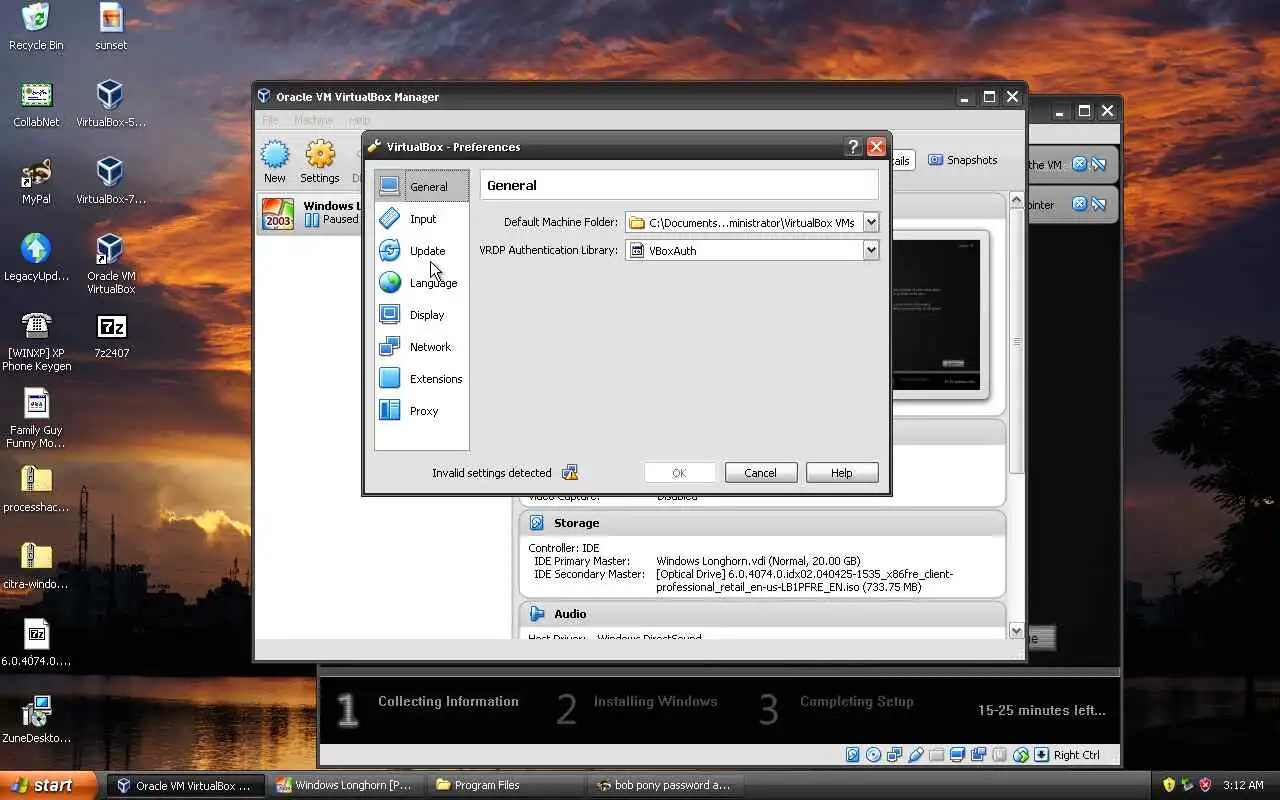Click the red security shield tray icon
Screen dimensions: 1280x800
1205,785
